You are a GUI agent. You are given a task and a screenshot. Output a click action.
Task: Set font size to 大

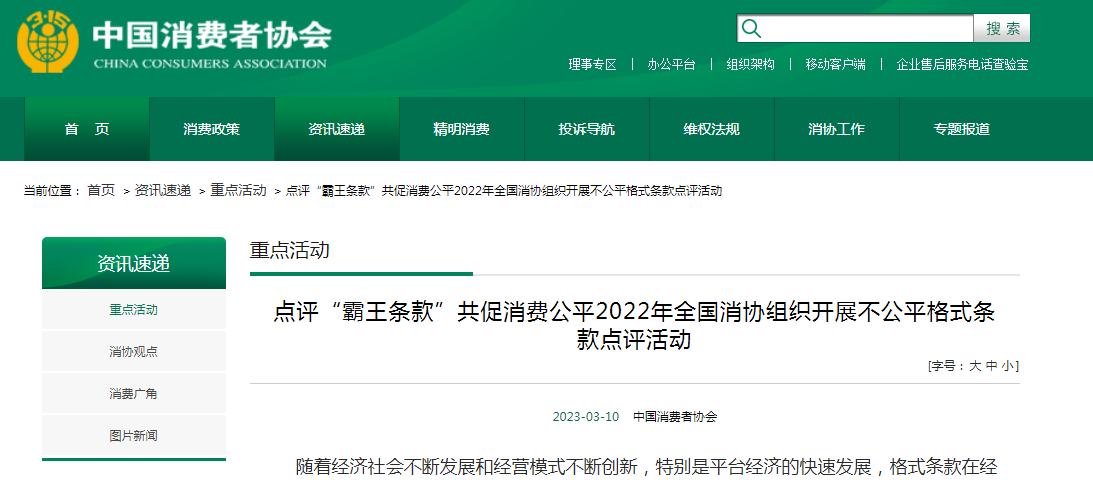[974, 366]
